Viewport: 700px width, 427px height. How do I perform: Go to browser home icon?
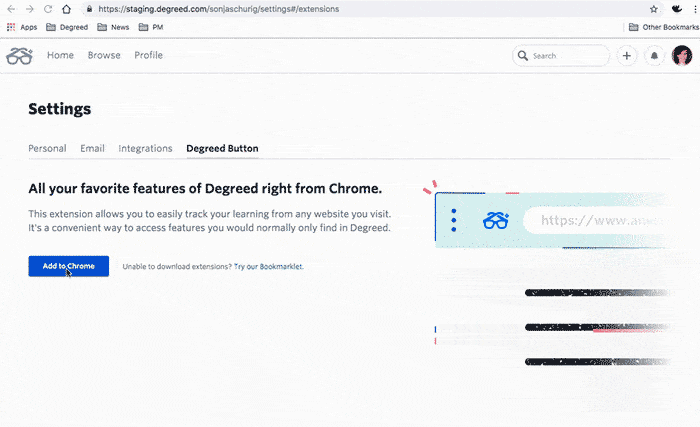(x=66, y=9)
